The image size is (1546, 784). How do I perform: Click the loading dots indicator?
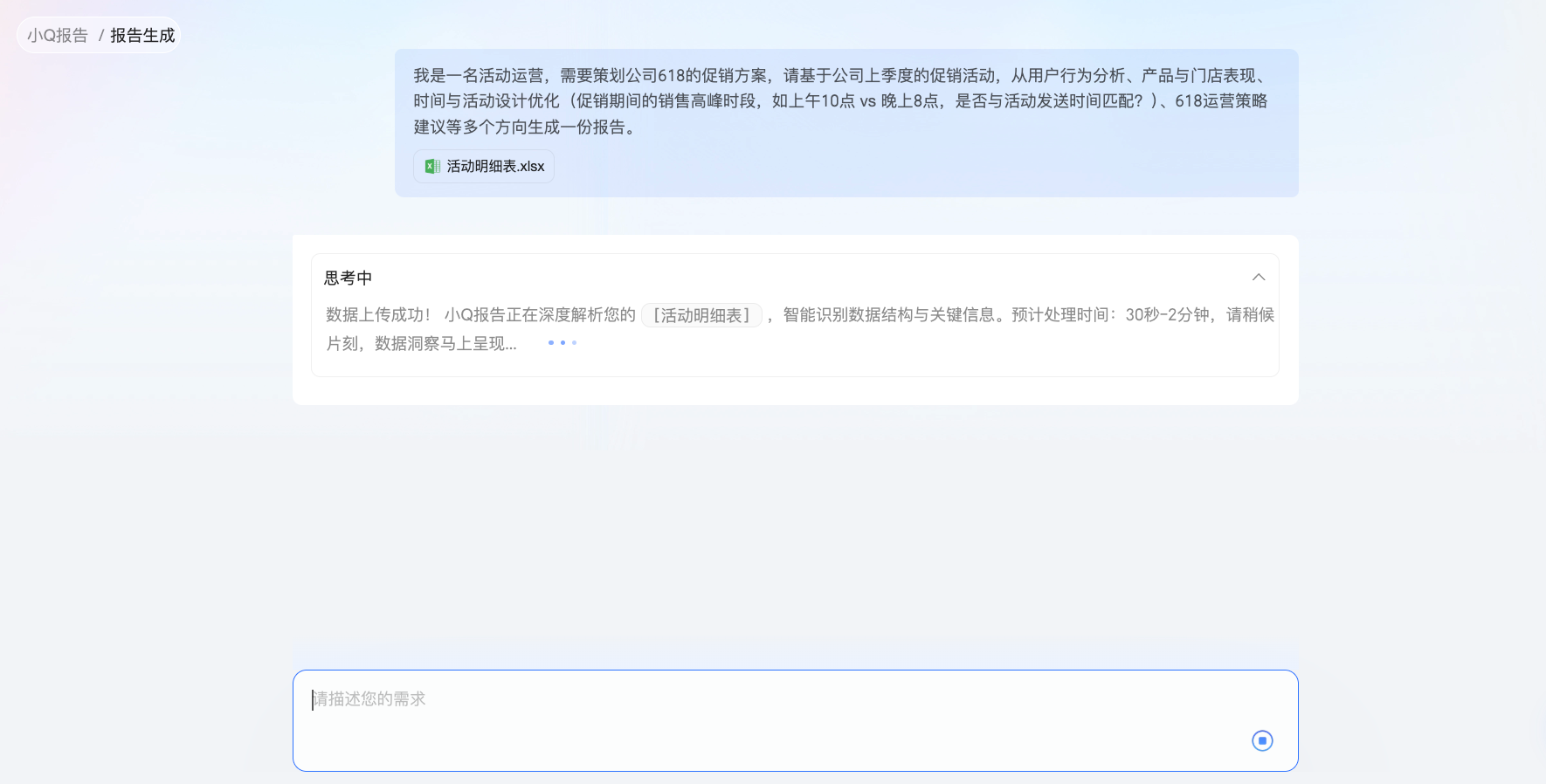tap(562, 343)
